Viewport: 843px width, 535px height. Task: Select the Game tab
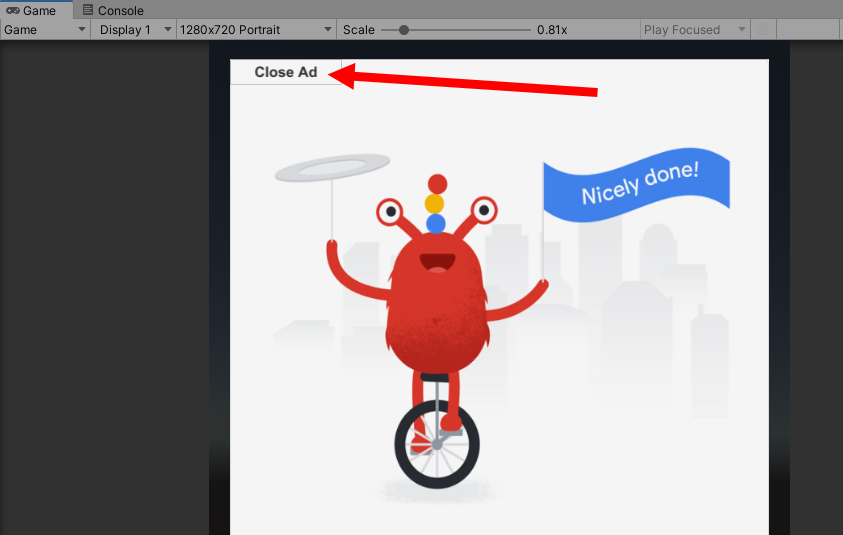(x=37, y=10)
